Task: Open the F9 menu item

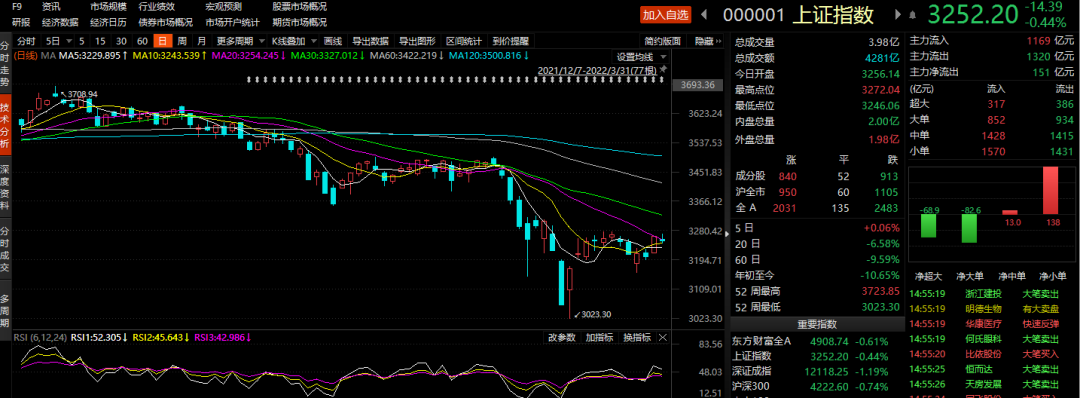Action: point(17,6)
